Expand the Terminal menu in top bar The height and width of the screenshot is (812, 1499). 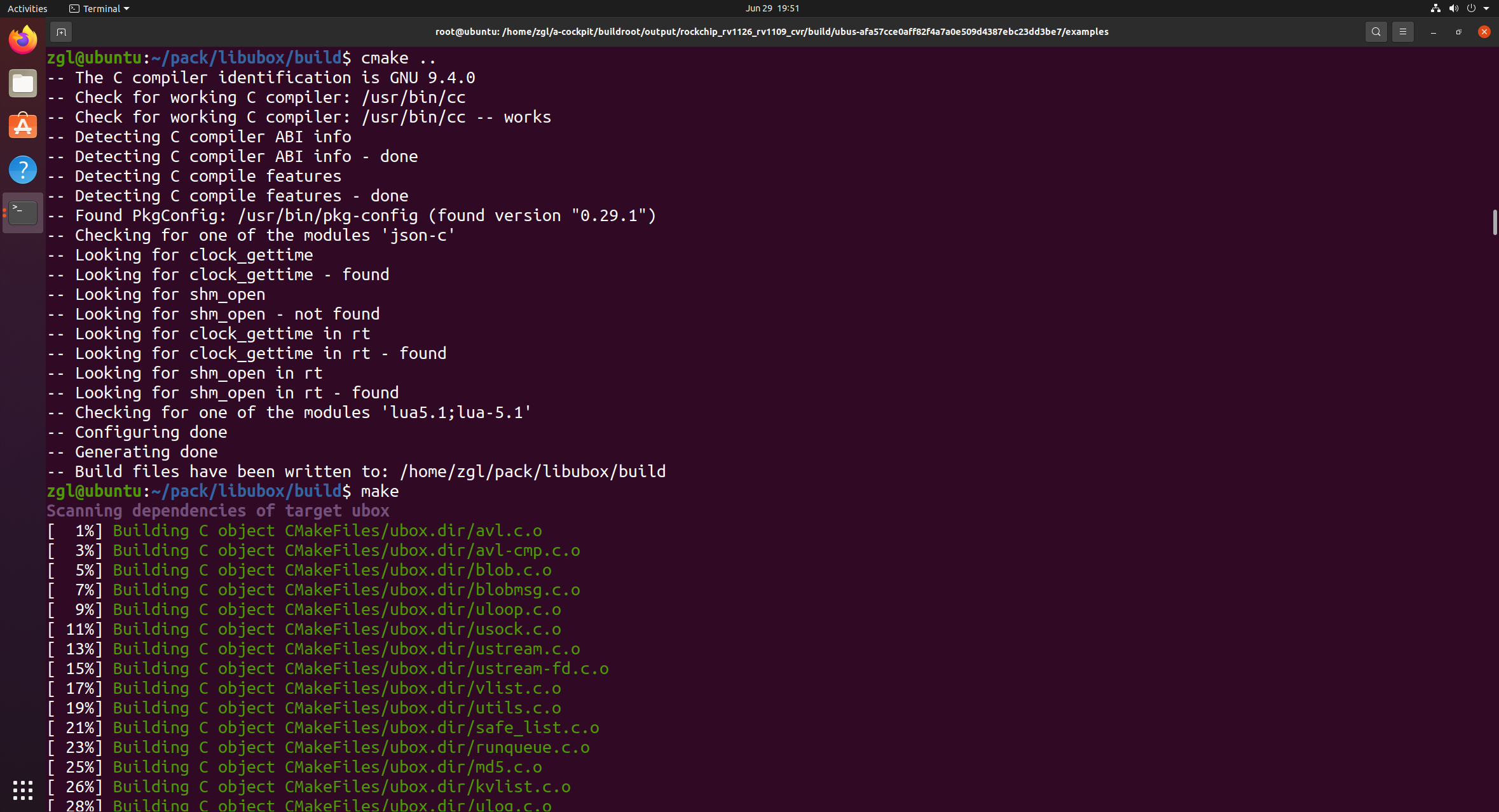pyautogui.click(x=99, y=8)
